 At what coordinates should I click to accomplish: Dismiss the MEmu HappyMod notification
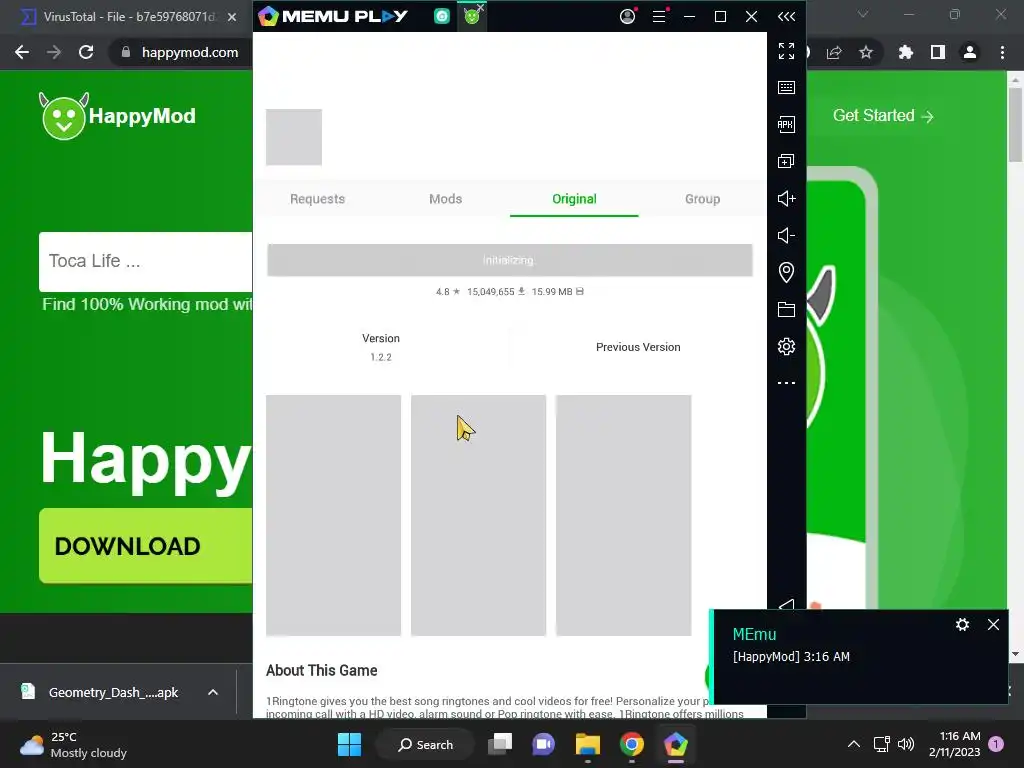tap(993, 624)
